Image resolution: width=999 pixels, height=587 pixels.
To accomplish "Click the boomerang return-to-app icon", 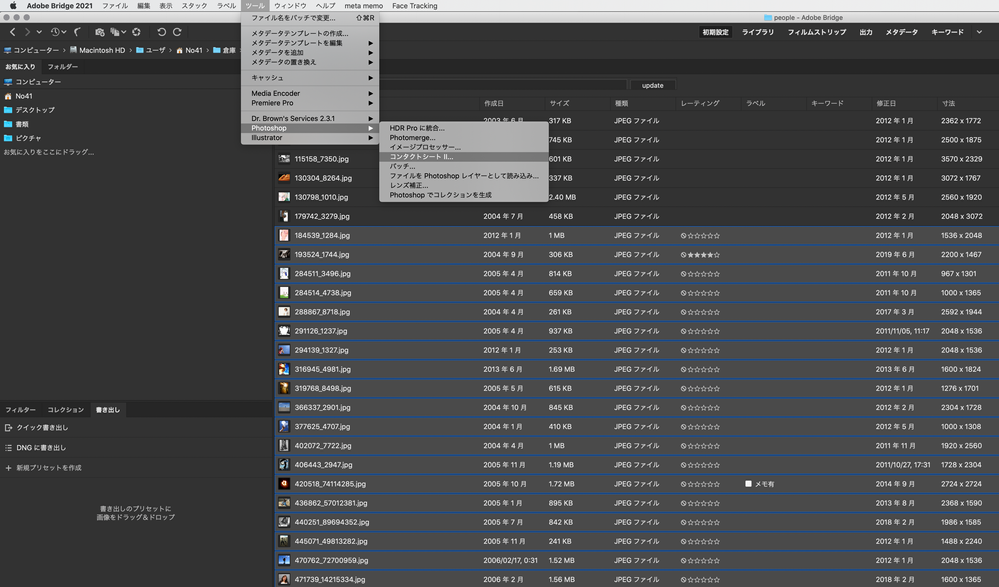I will [77, 32].
